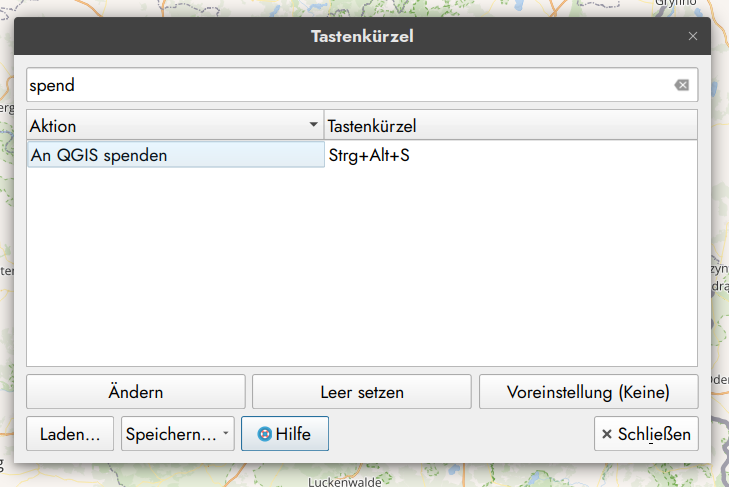
Task: Reset shortcut with Voreinstellung (Keine)
Action: pos(588,392)
